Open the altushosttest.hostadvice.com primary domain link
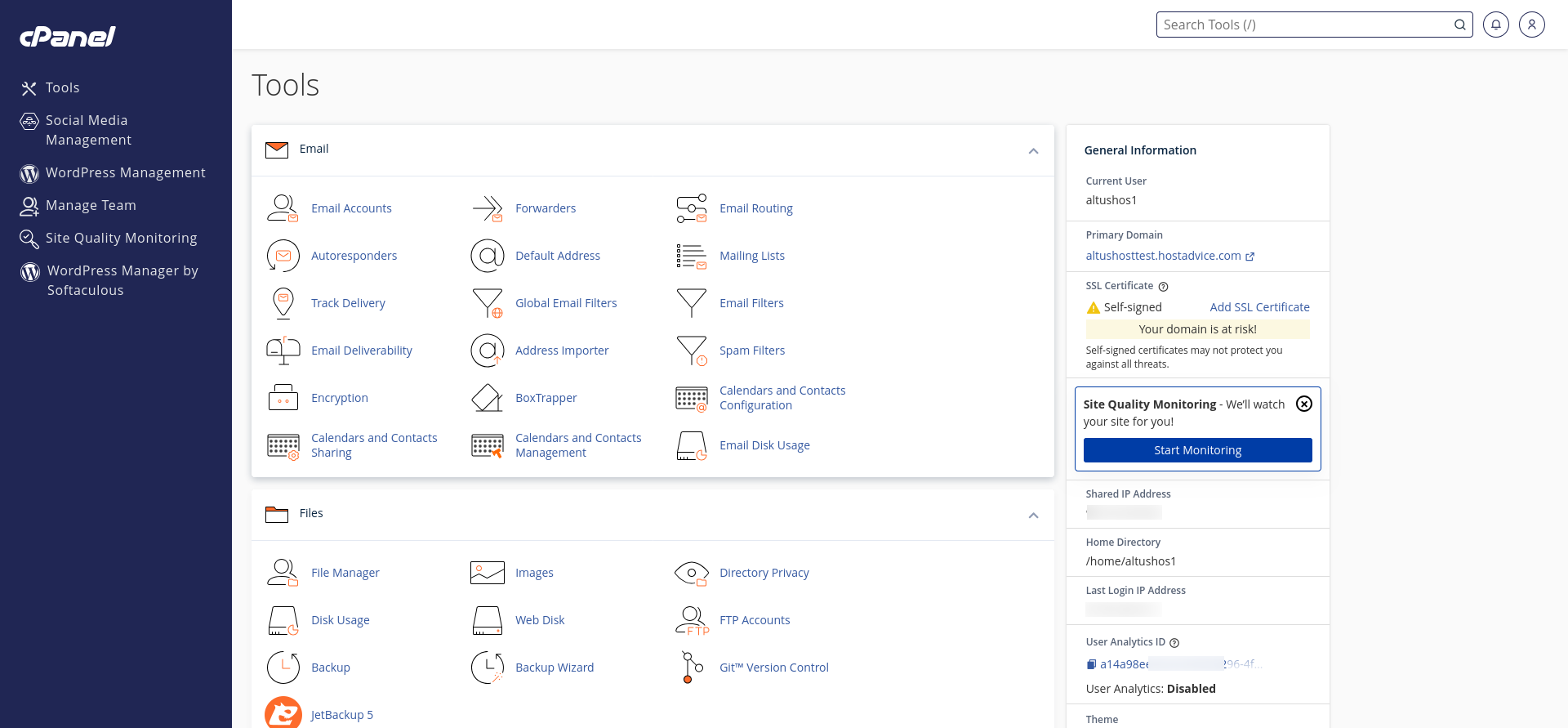The image size is (1568, 728). (x=1163, y=256)
